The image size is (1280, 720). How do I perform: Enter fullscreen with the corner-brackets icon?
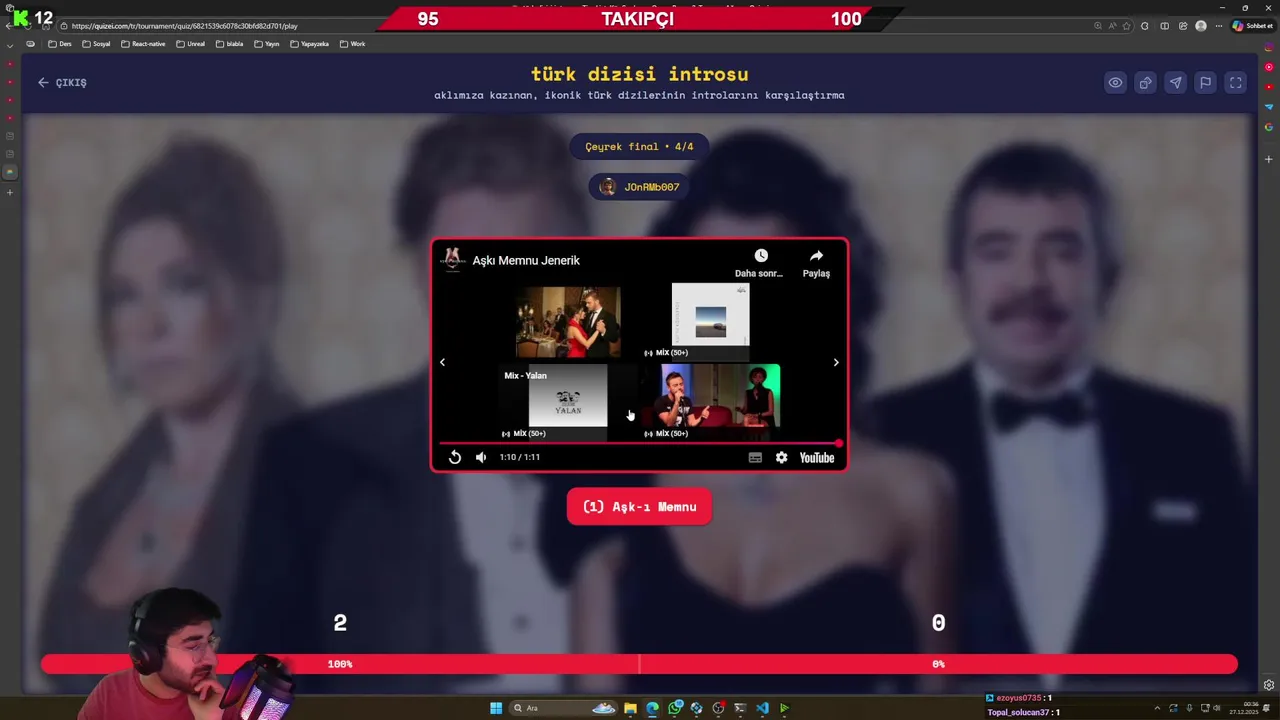coord(1236,83)
